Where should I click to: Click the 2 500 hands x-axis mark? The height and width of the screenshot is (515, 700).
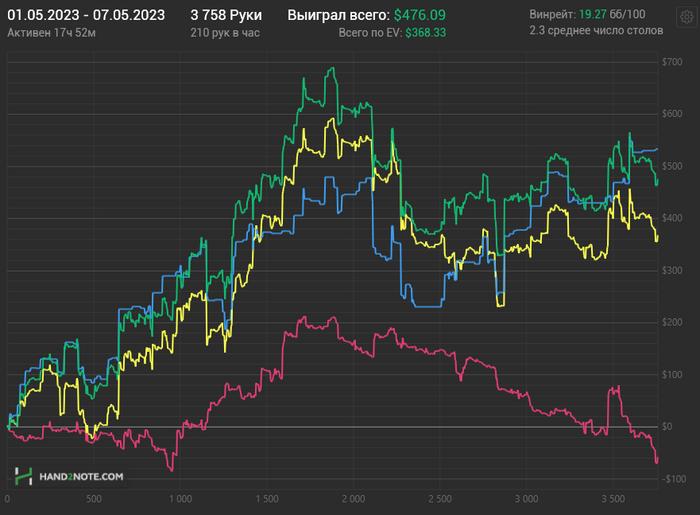click(439, 498)
